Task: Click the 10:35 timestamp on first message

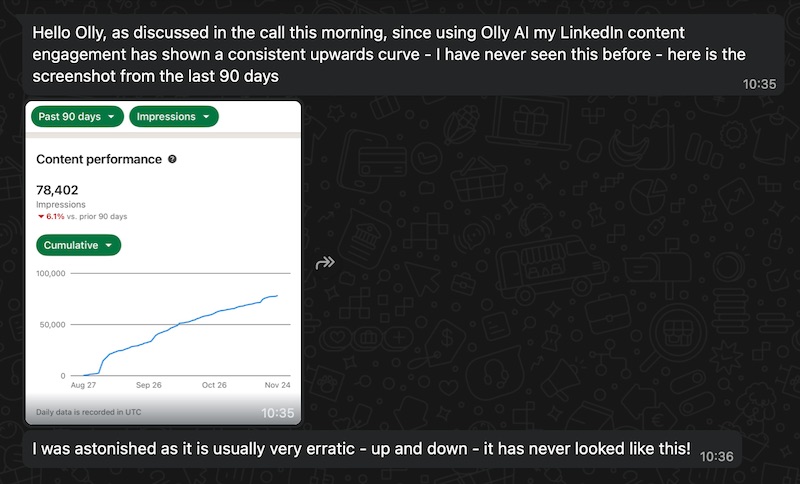Action: point(759,84)
